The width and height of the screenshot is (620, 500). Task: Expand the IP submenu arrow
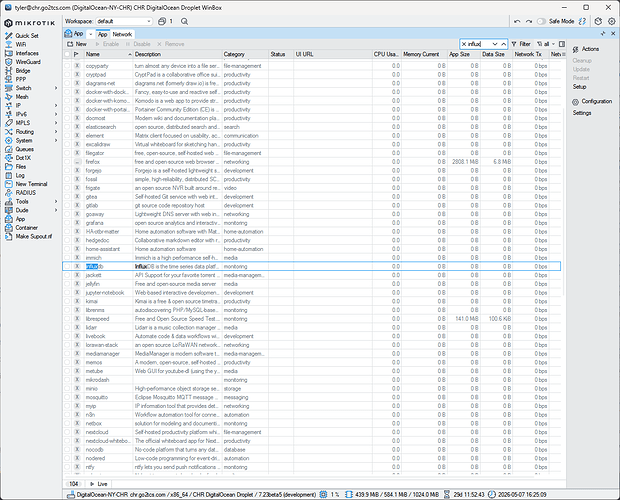point(56,106)
